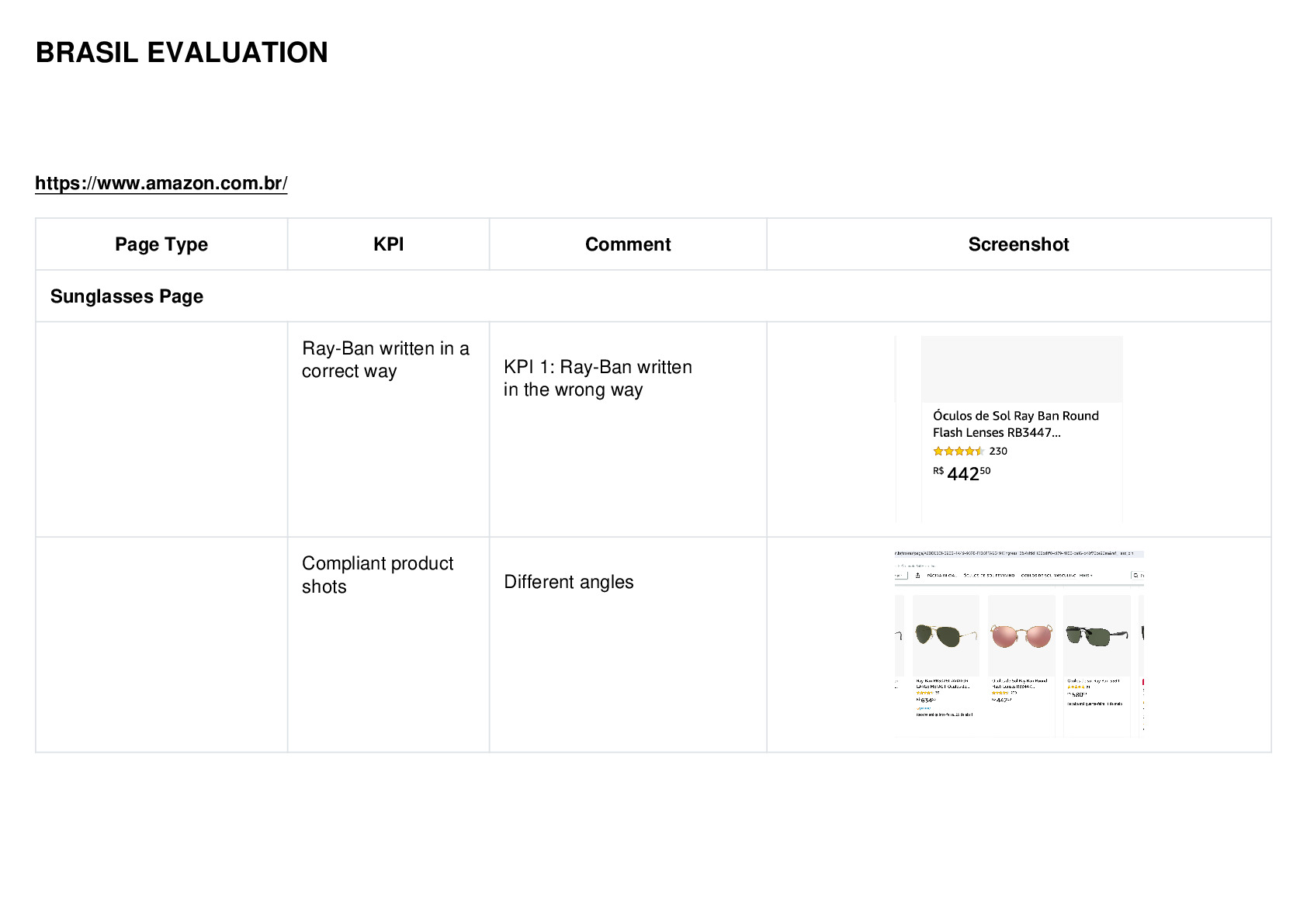The height and width of the screenshot is (924, 1307).
Task: Click the Óculos de Sol Ray Ban Round title
Action: click(1015, 424)
